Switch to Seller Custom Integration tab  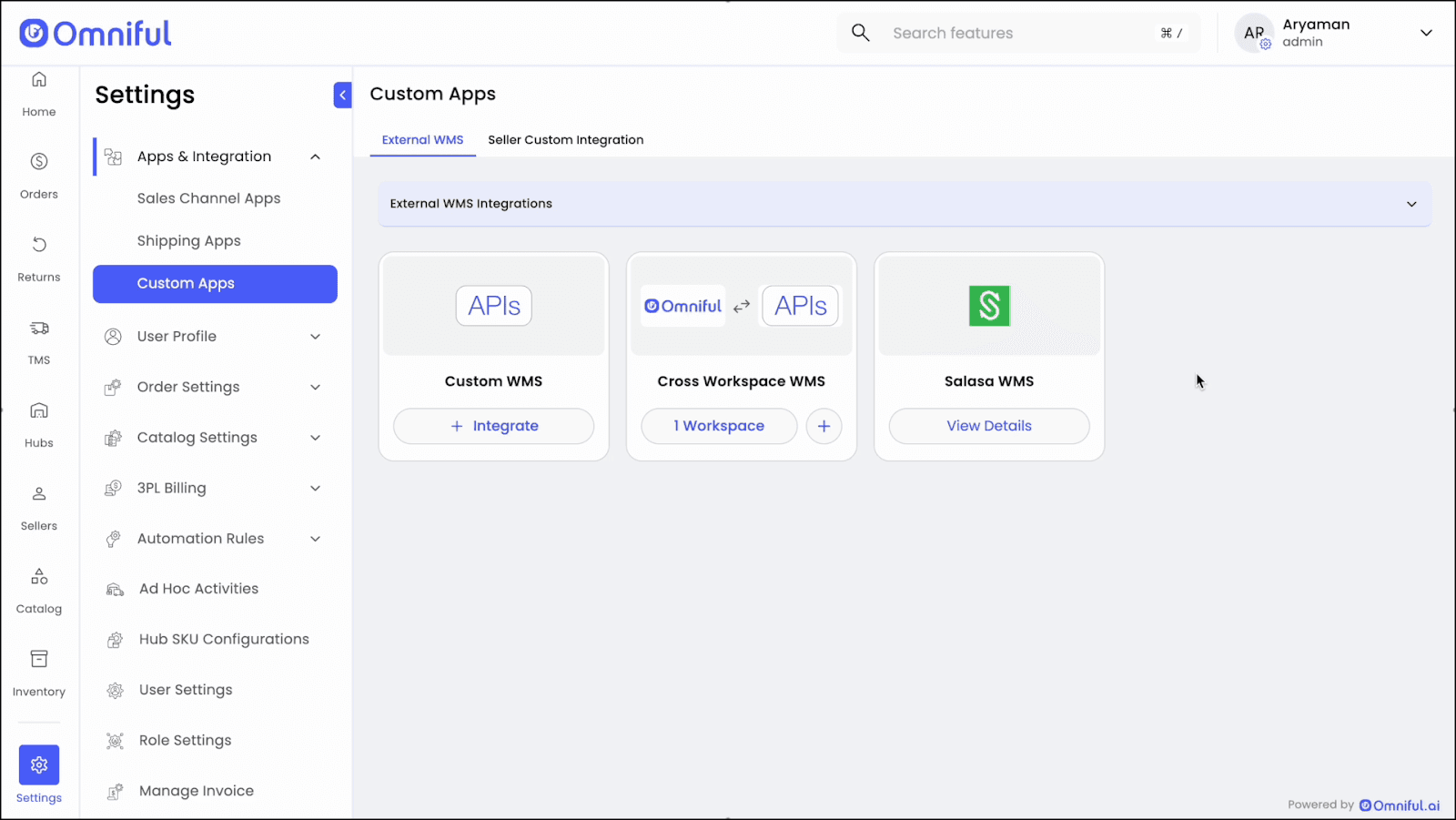tap(565, 140)
